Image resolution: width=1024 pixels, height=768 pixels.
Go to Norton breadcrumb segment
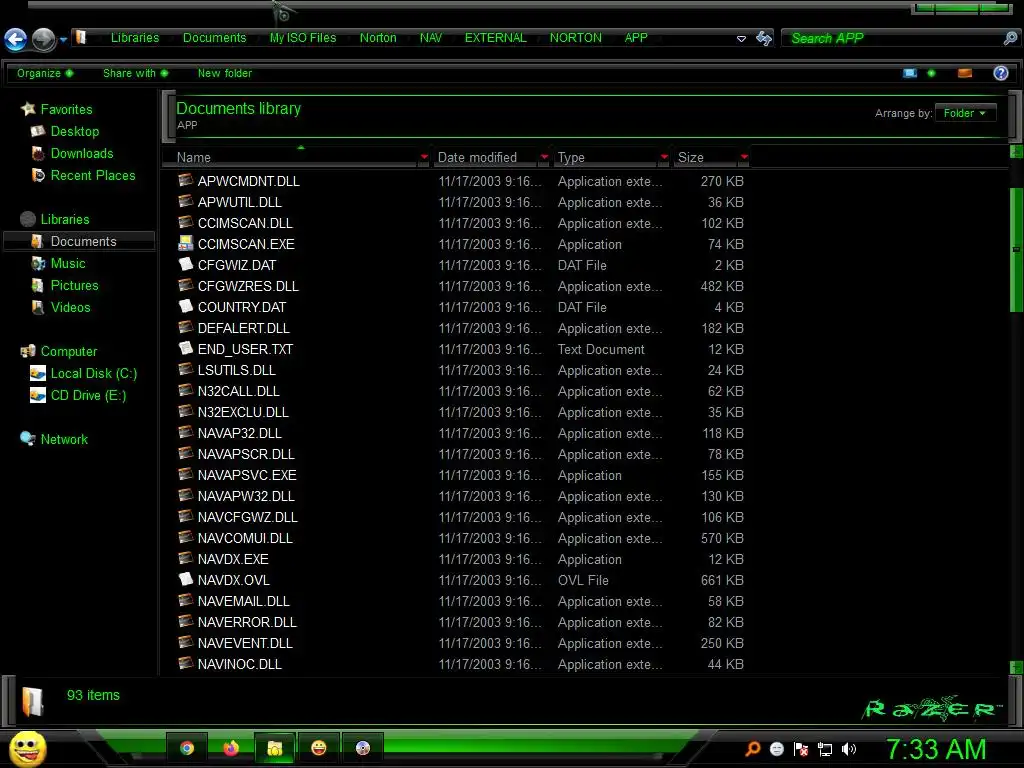377,38
